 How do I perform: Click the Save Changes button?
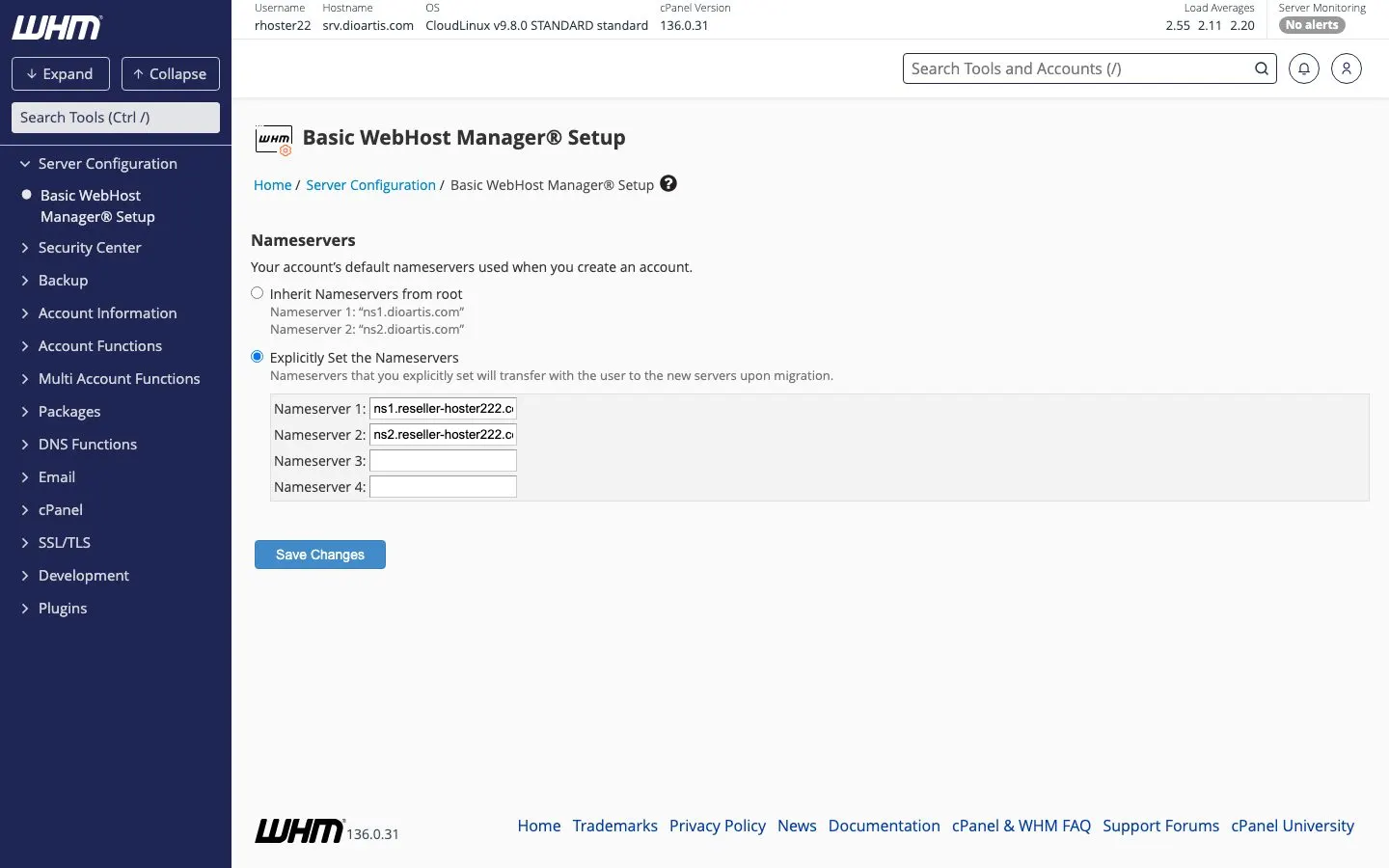point(320,555)
